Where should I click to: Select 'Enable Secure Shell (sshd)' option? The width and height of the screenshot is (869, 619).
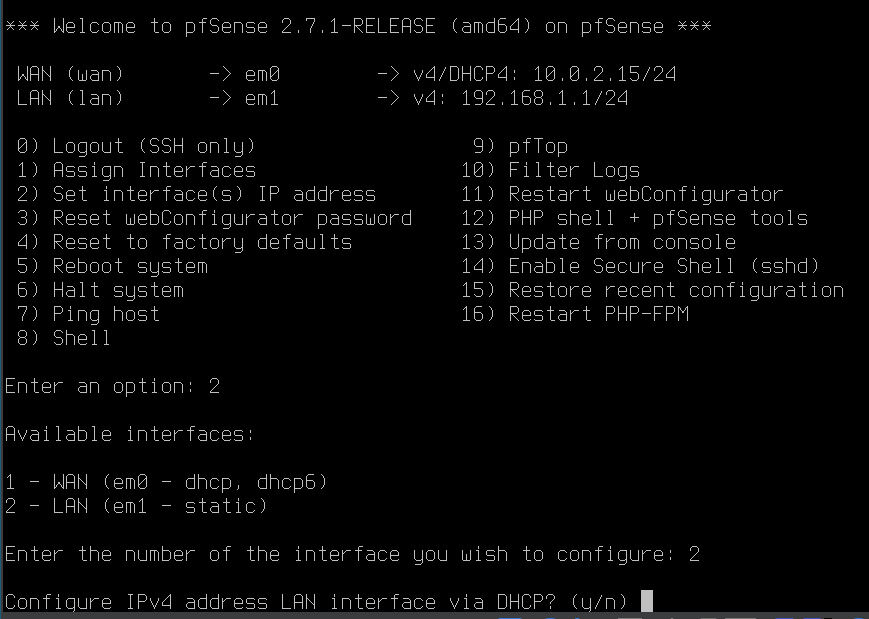[663, 266]
